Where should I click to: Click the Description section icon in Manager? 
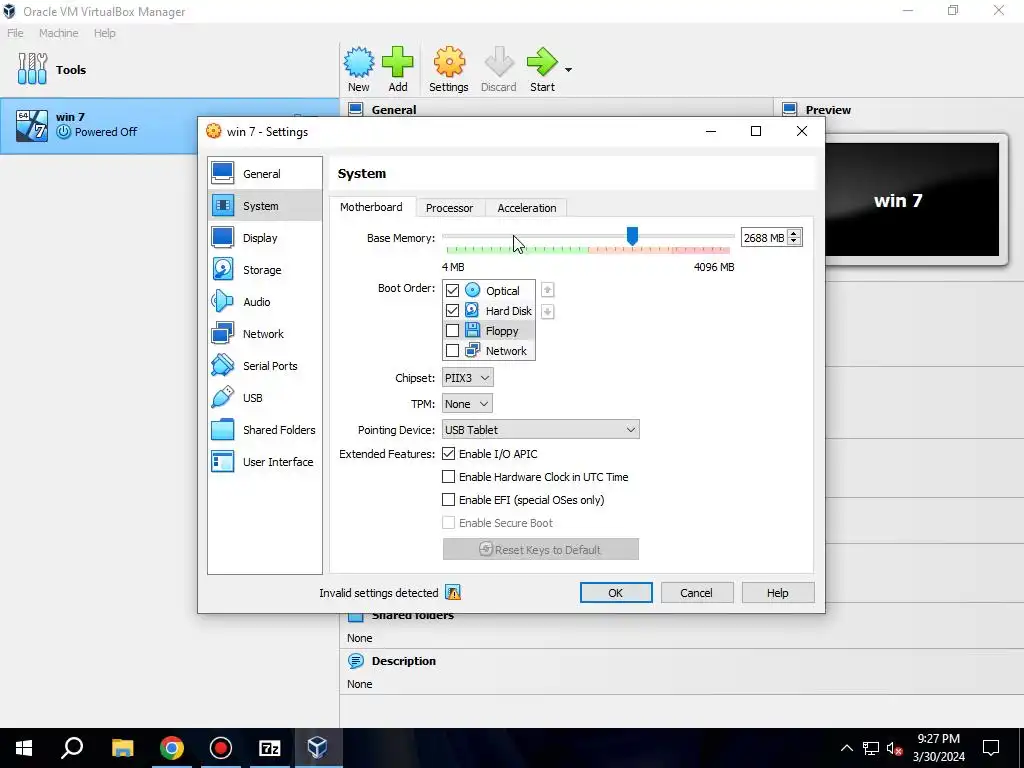355,661
